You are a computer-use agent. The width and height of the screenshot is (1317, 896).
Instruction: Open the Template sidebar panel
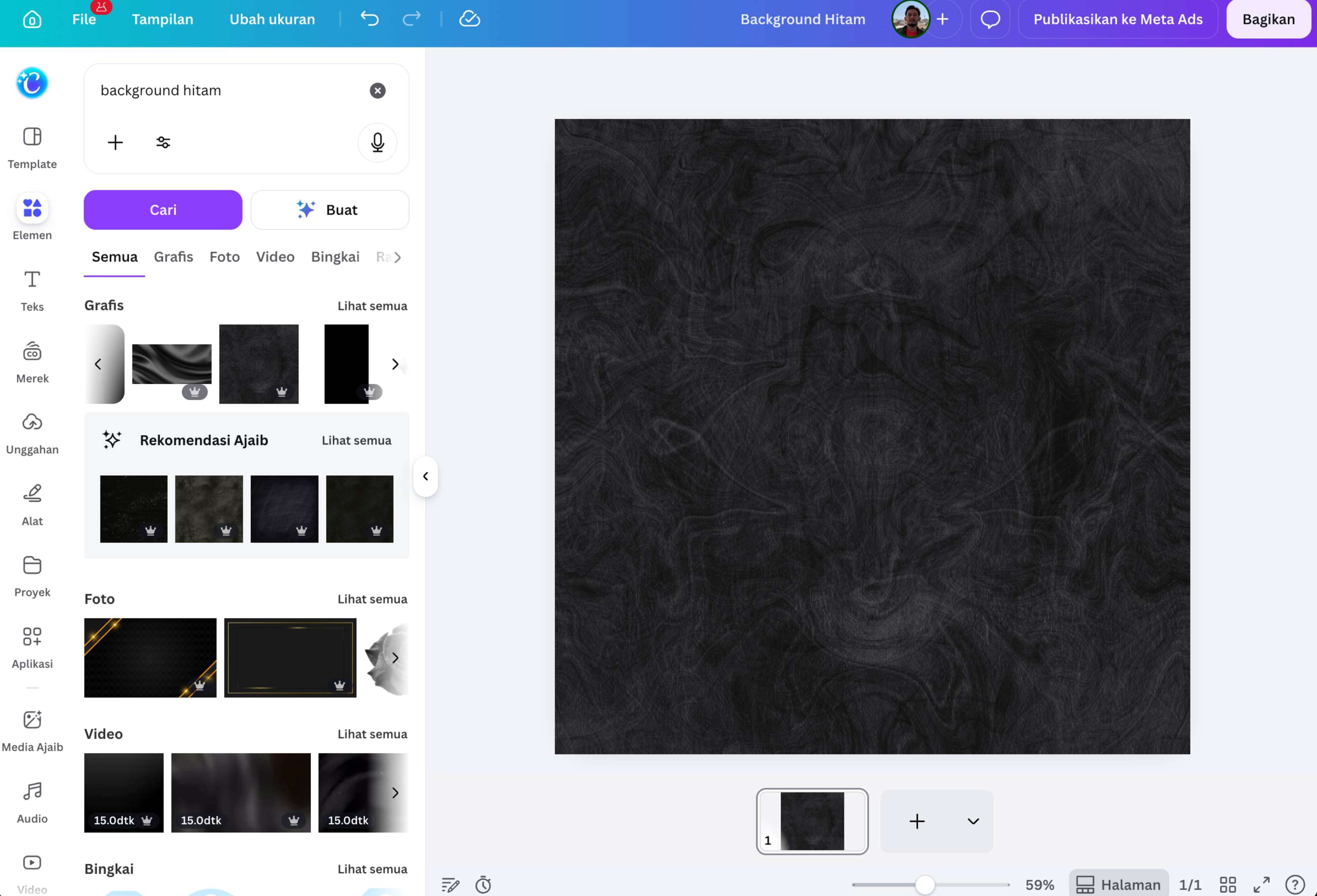pos(32,148)
